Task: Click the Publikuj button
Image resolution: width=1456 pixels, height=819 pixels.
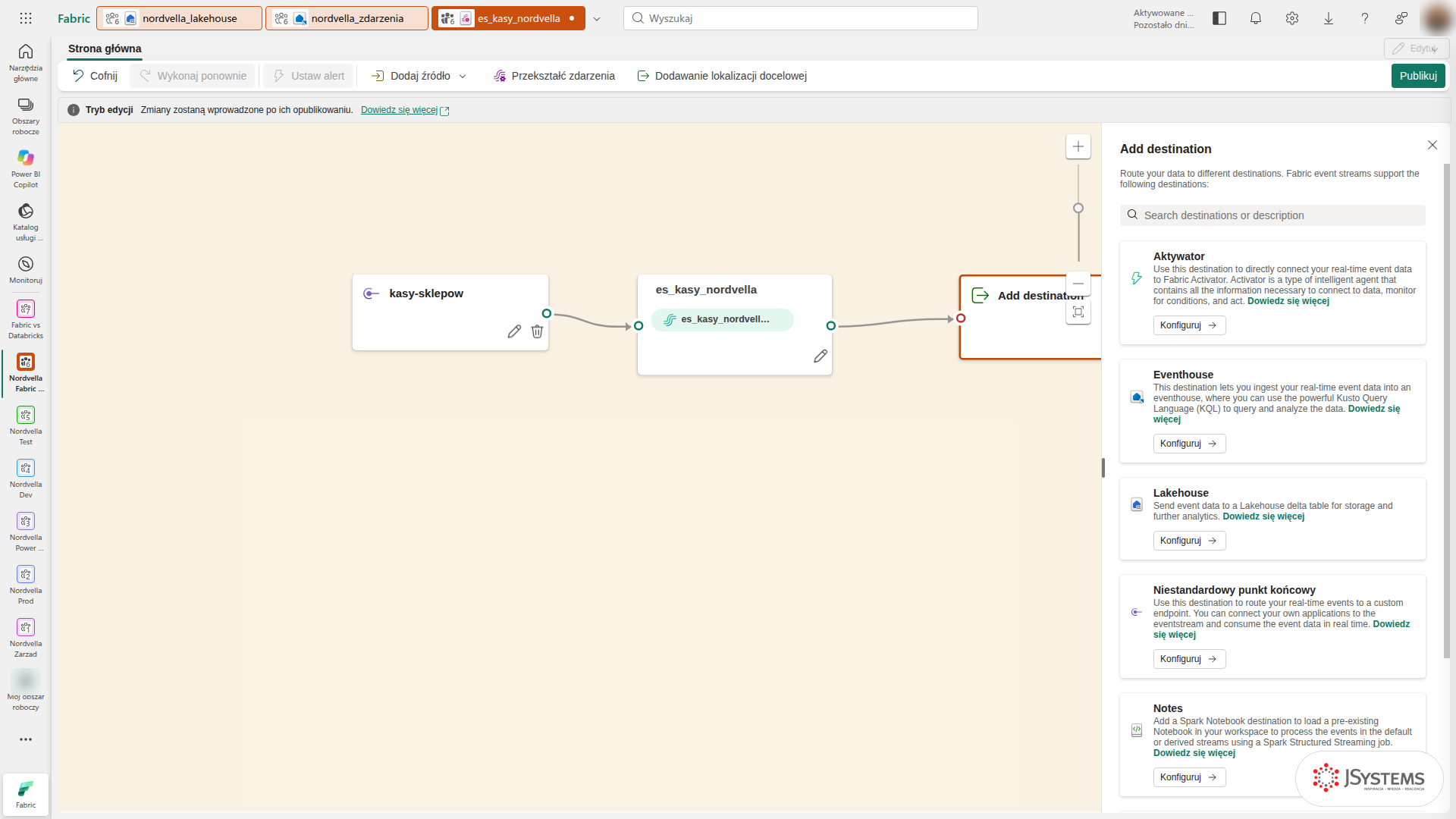Action: [1418, 76]
